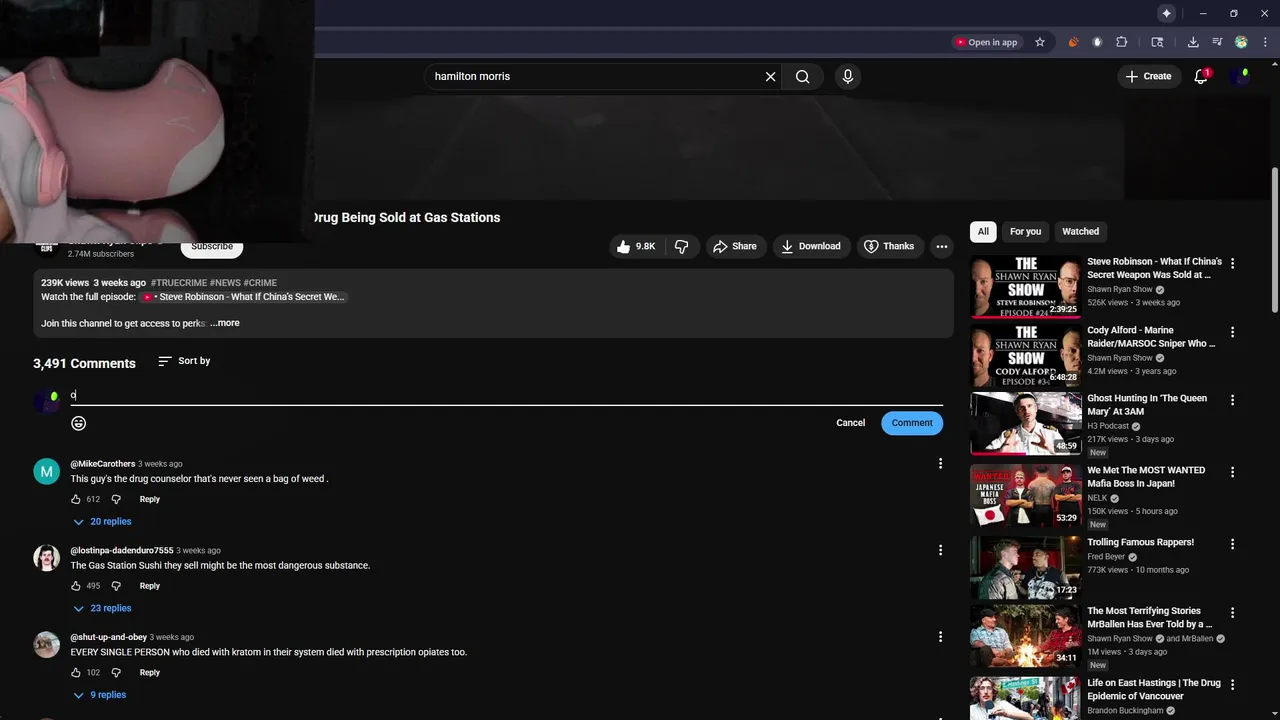Click Open in app button
This screenshot has width=1280, height=720.
coord(986,42)
